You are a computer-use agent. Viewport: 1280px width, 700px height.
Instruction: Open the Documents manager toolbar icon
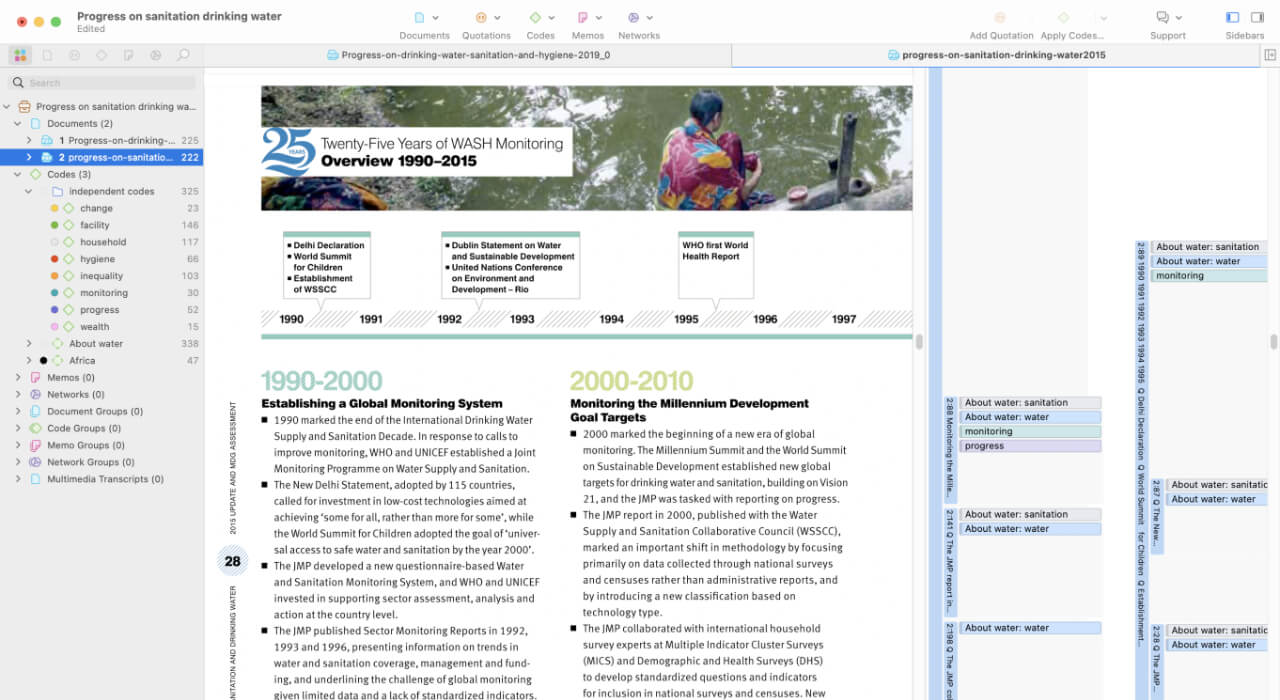[x=420, y=18]
